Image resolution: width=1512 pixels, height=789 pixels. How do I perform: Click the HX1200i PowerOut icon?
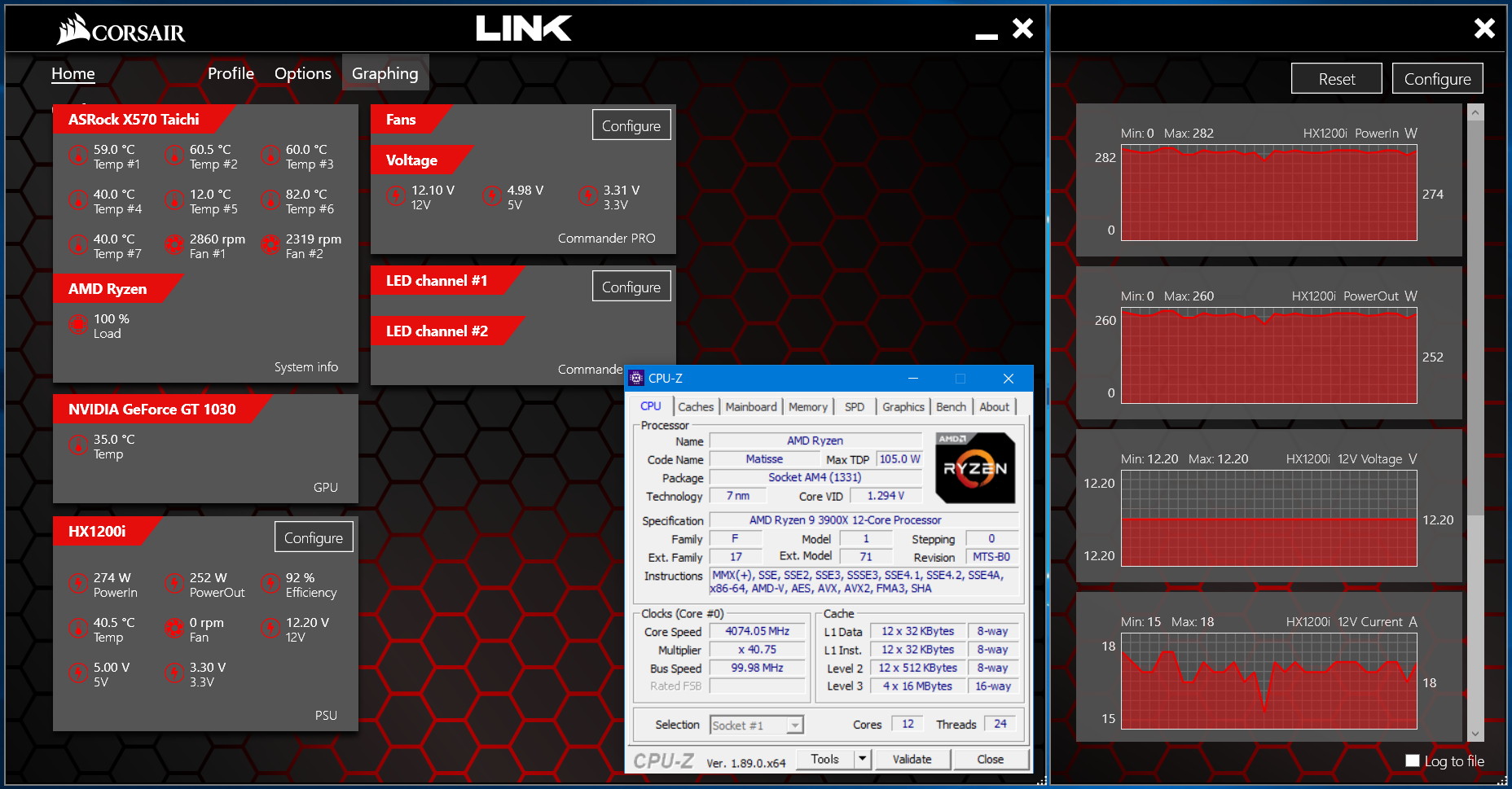point(174,583)
